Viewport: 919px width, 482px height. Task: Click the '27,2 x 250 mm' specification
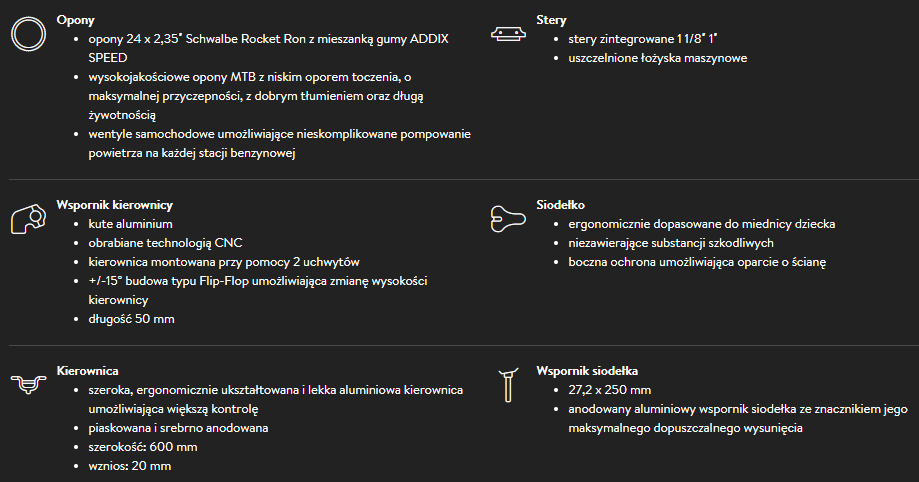[609, 390]
